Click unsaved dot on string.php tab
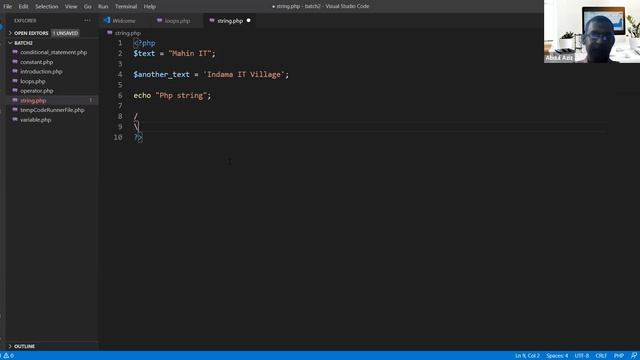This screenshot has height=360, width=640. tap(249, 20)
